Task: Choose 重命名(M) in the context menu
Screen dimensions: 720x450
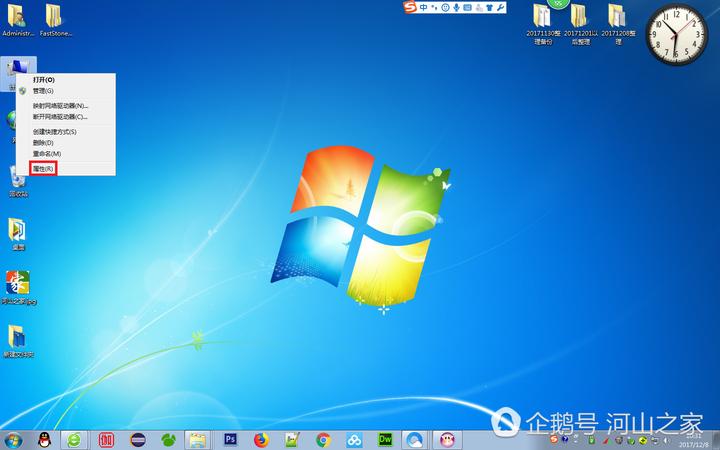Action: pos(66,154)
